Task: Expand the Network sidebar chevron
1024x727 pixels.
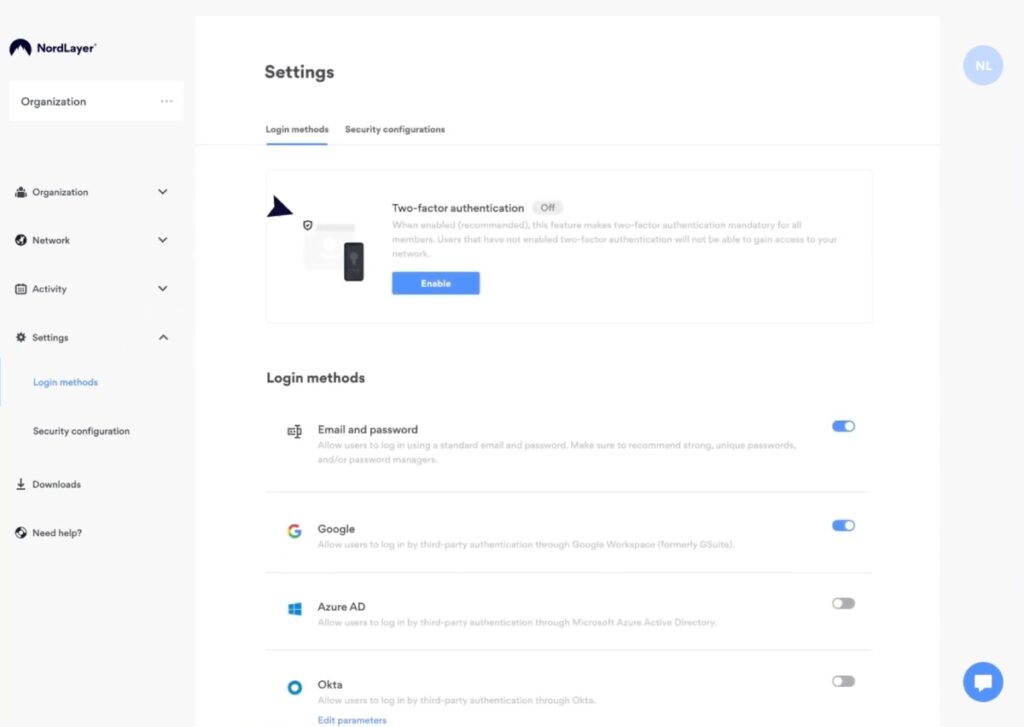Action: (x=163, y=240)
